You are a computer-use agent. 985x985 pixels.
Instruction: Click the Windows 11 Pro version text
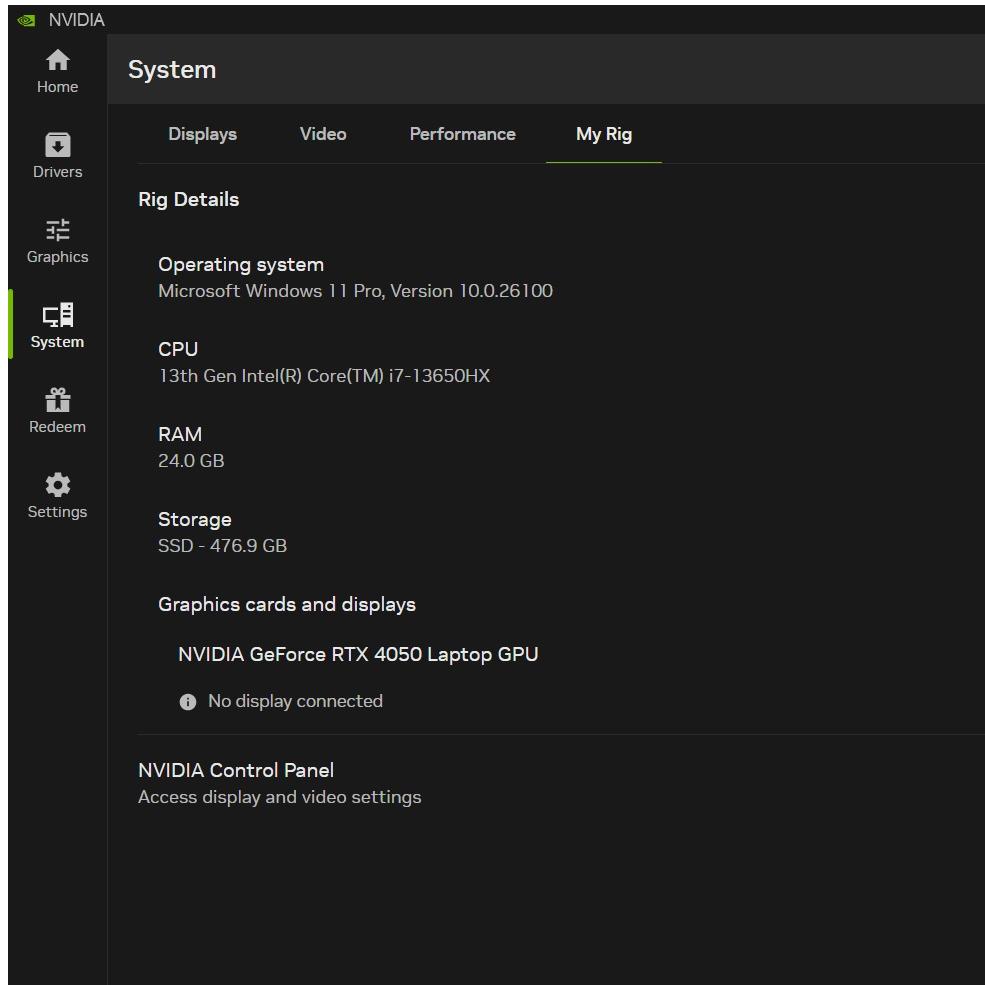point(355,291)
